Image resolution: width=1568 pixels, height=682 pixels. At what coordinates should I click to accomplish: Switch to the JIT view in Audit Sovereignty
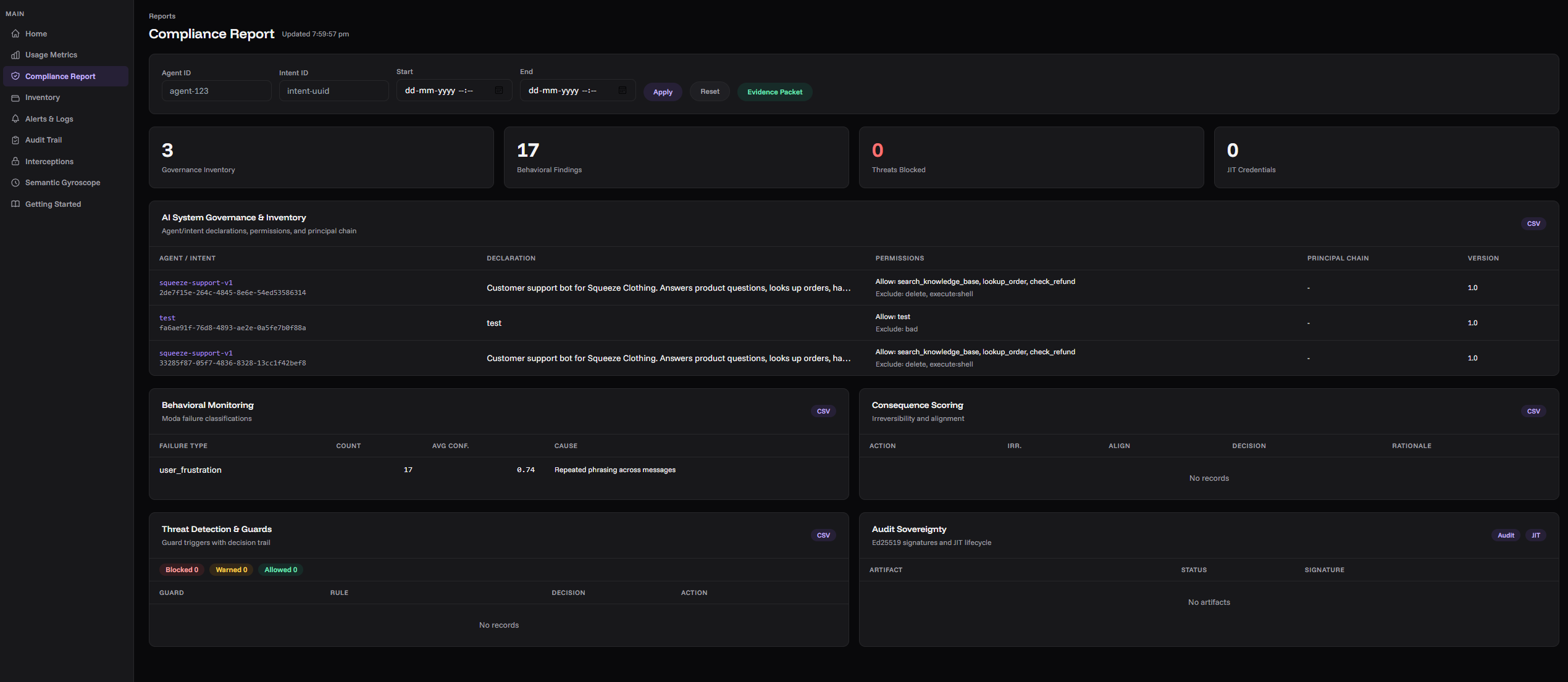pos(1535,535)
